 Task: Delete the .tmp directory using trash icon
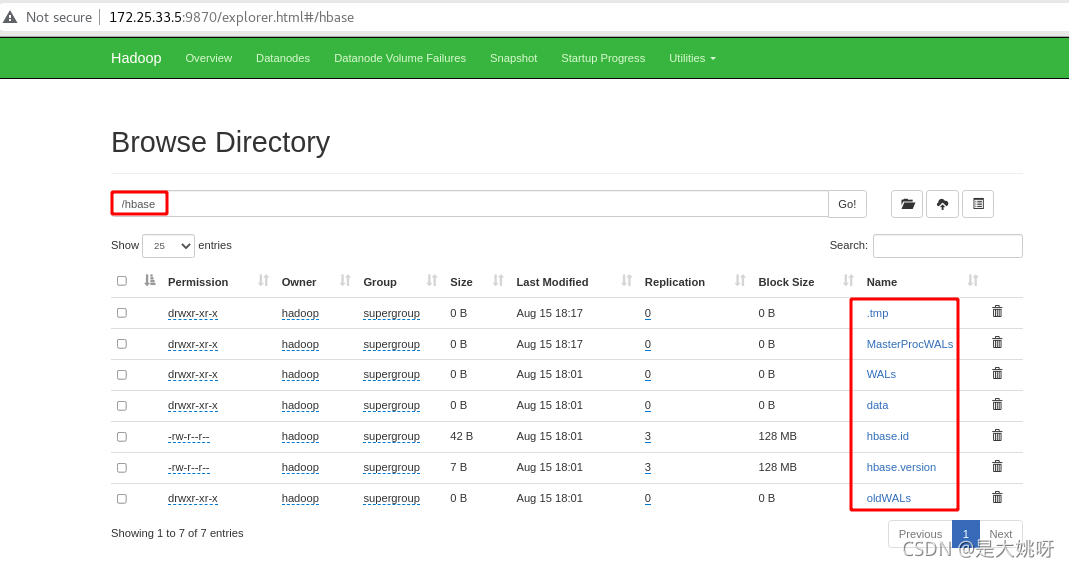point(997,311)
